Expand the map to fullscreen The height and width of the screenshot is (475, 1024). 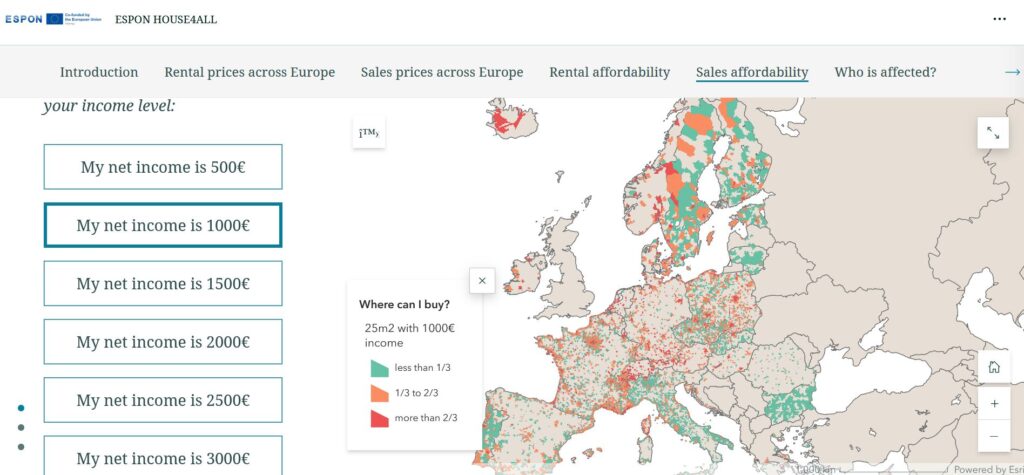pos(992,132)
